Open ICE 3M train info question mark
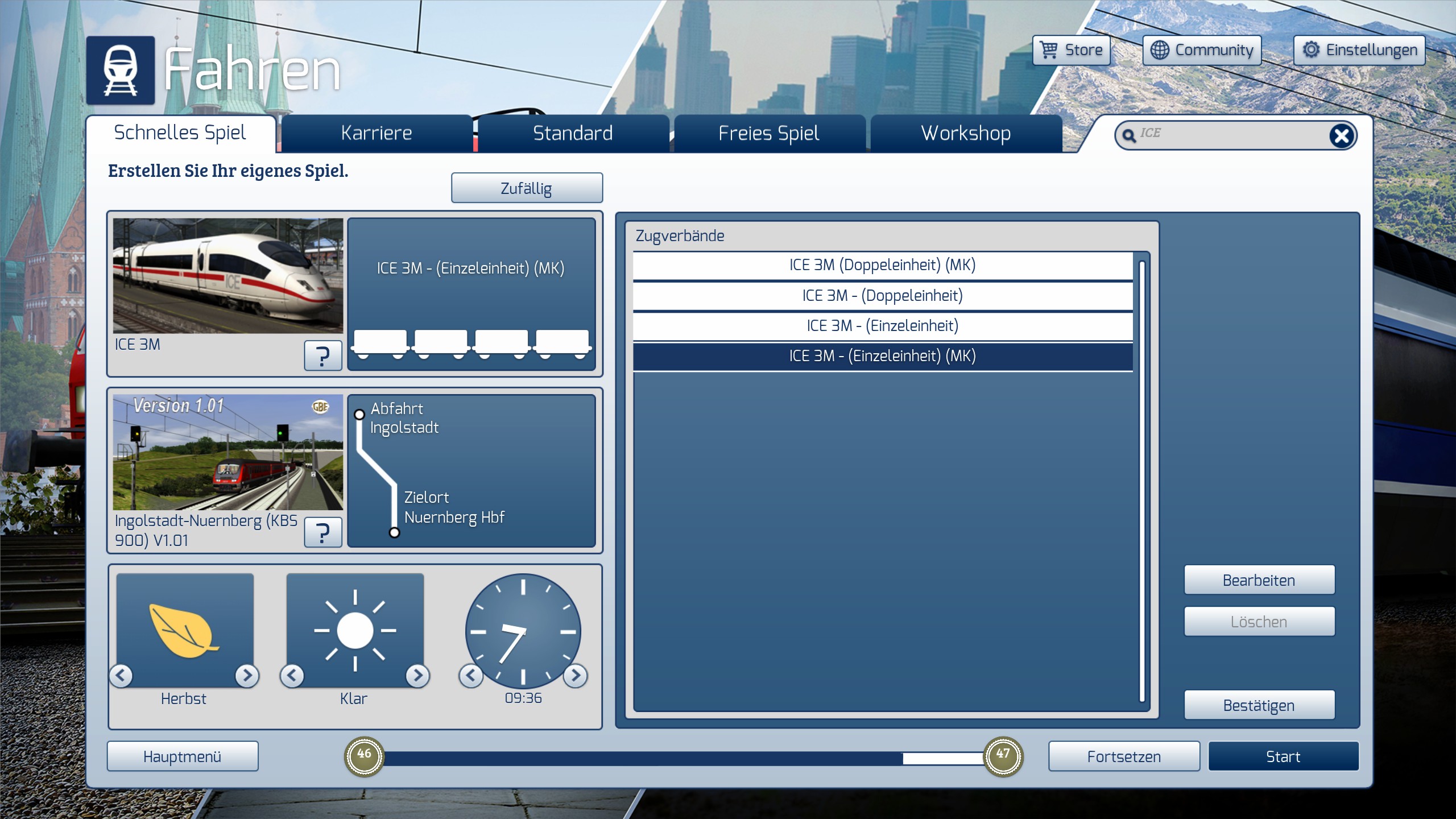1456x819 pixels. click(322, 356)
